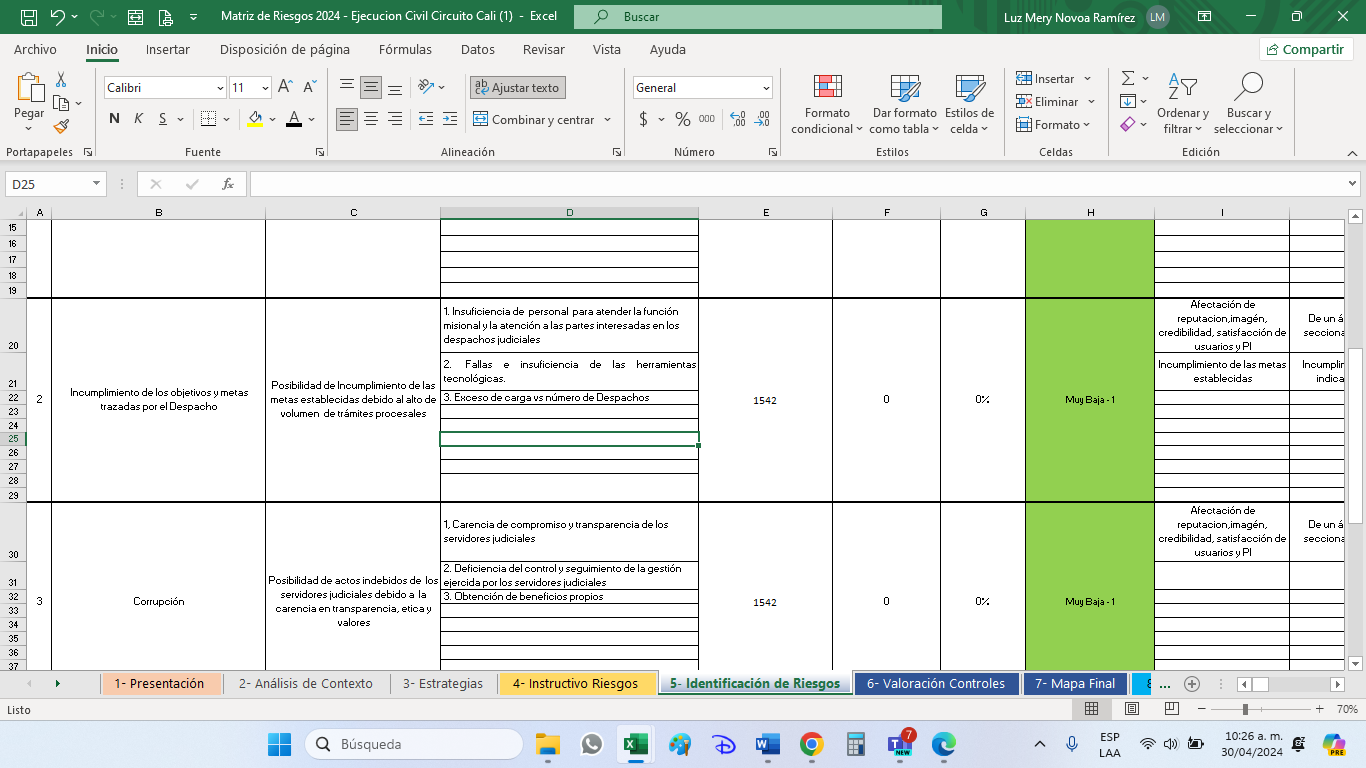
Task: Switch to the Datos ribbon tab
Action: pos(478,49)
